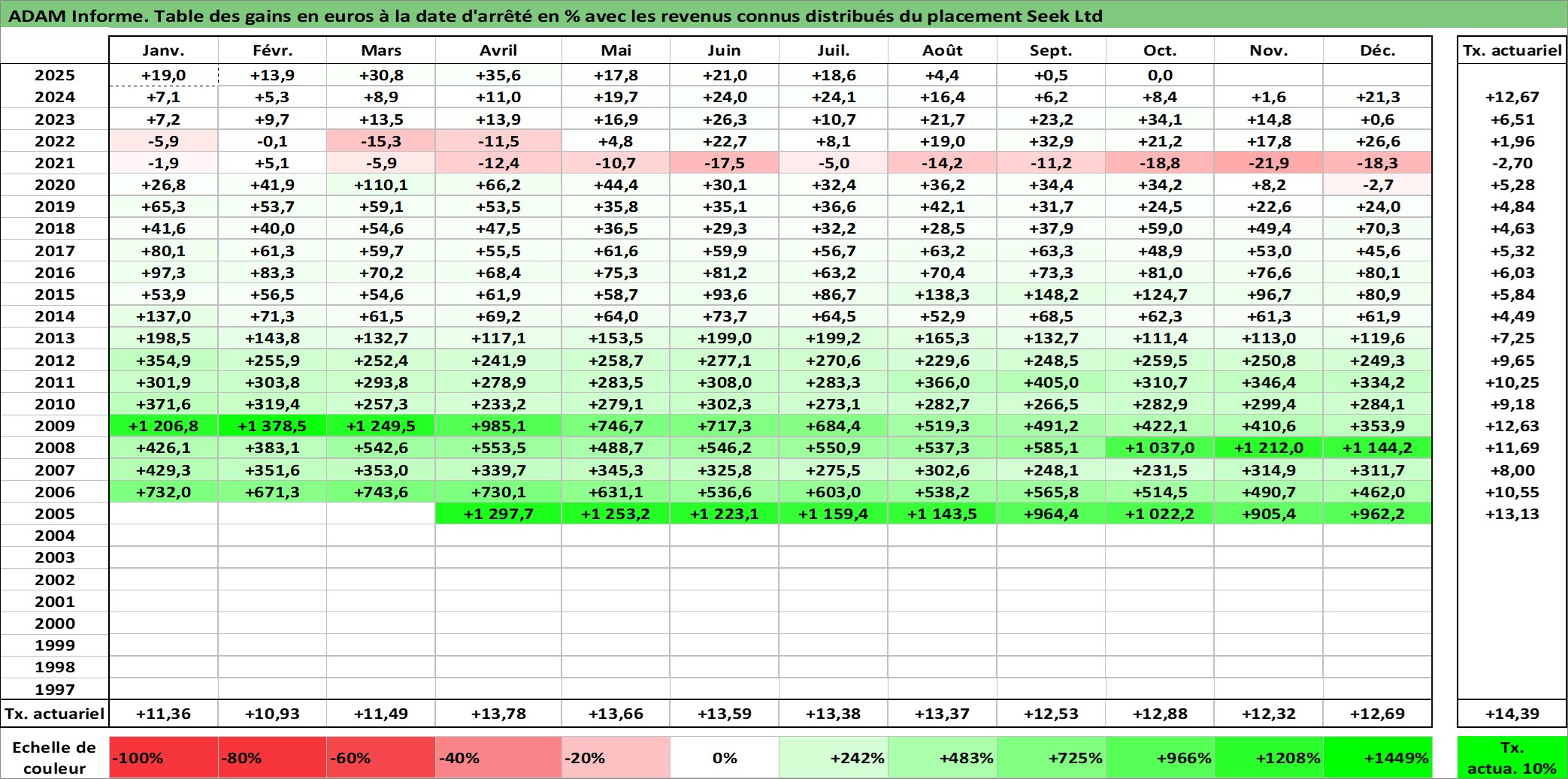The width and height of the screenshot is (1568, 779).
Task: Click the "ADAM Informe" table title
Action: click(x=555, y=16)
